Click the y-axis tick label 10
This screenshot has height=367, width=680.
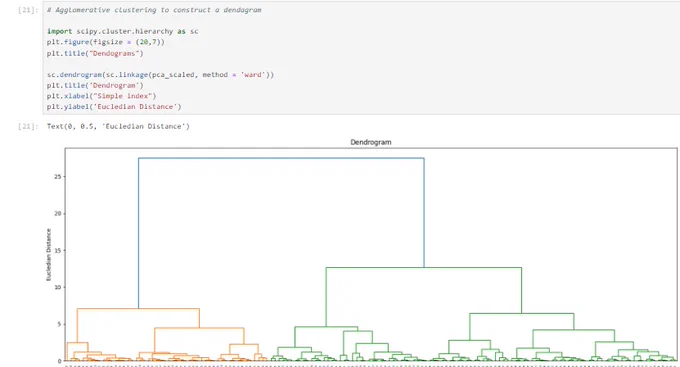58,287
